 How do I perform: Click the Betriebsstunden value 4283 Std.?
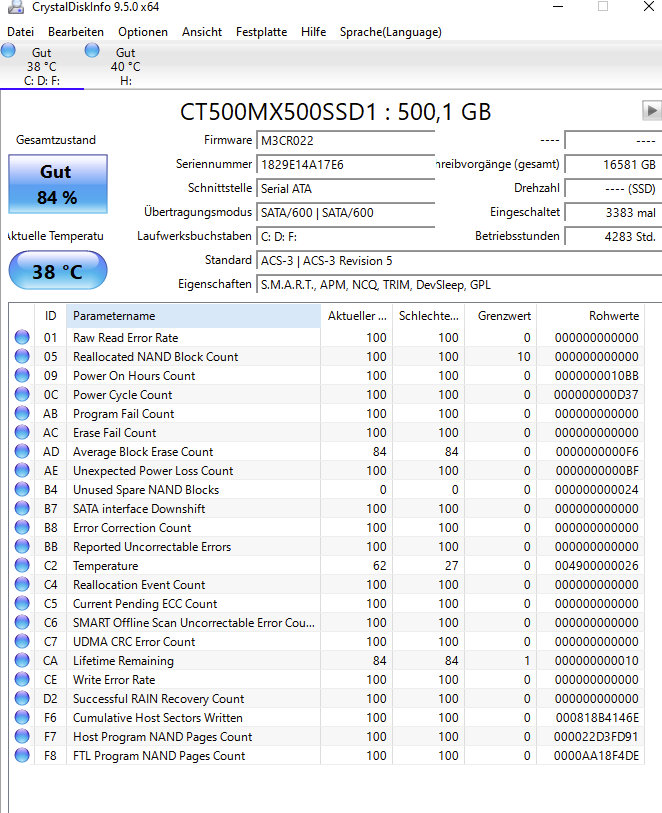[613, 236]
